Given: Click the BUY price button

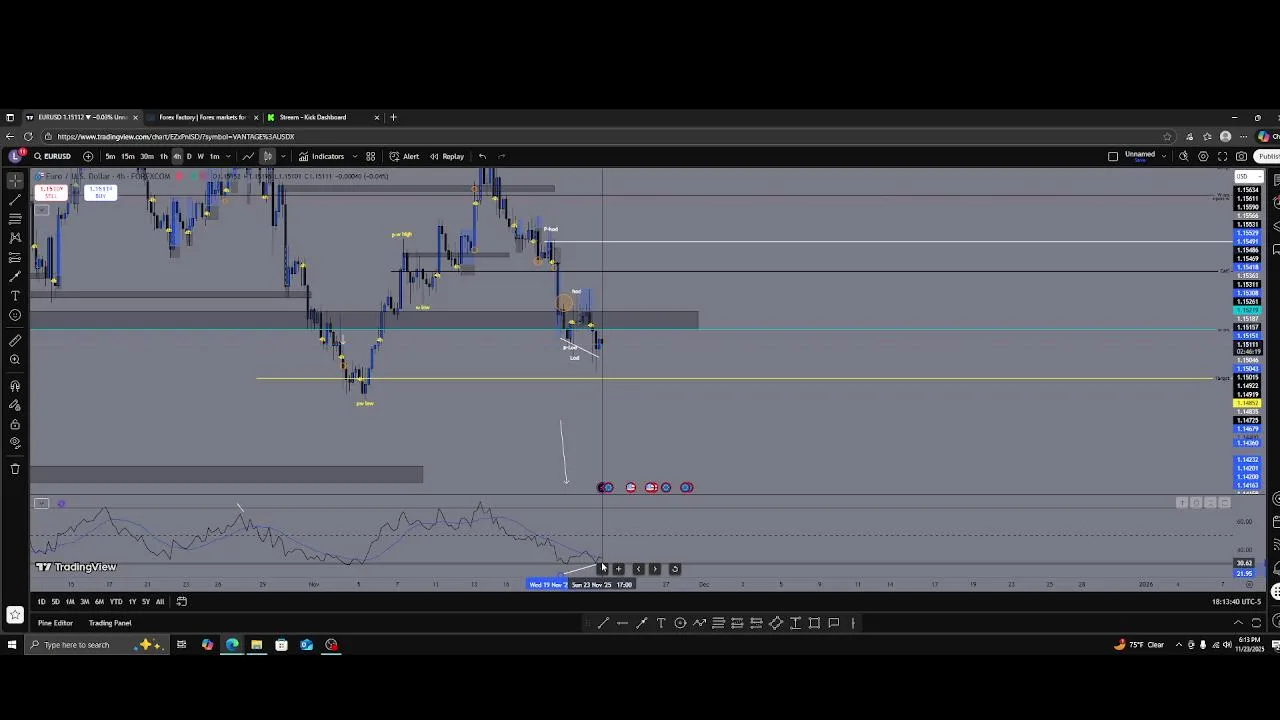Looking at the screenshot, I should (x=100, y=192).
